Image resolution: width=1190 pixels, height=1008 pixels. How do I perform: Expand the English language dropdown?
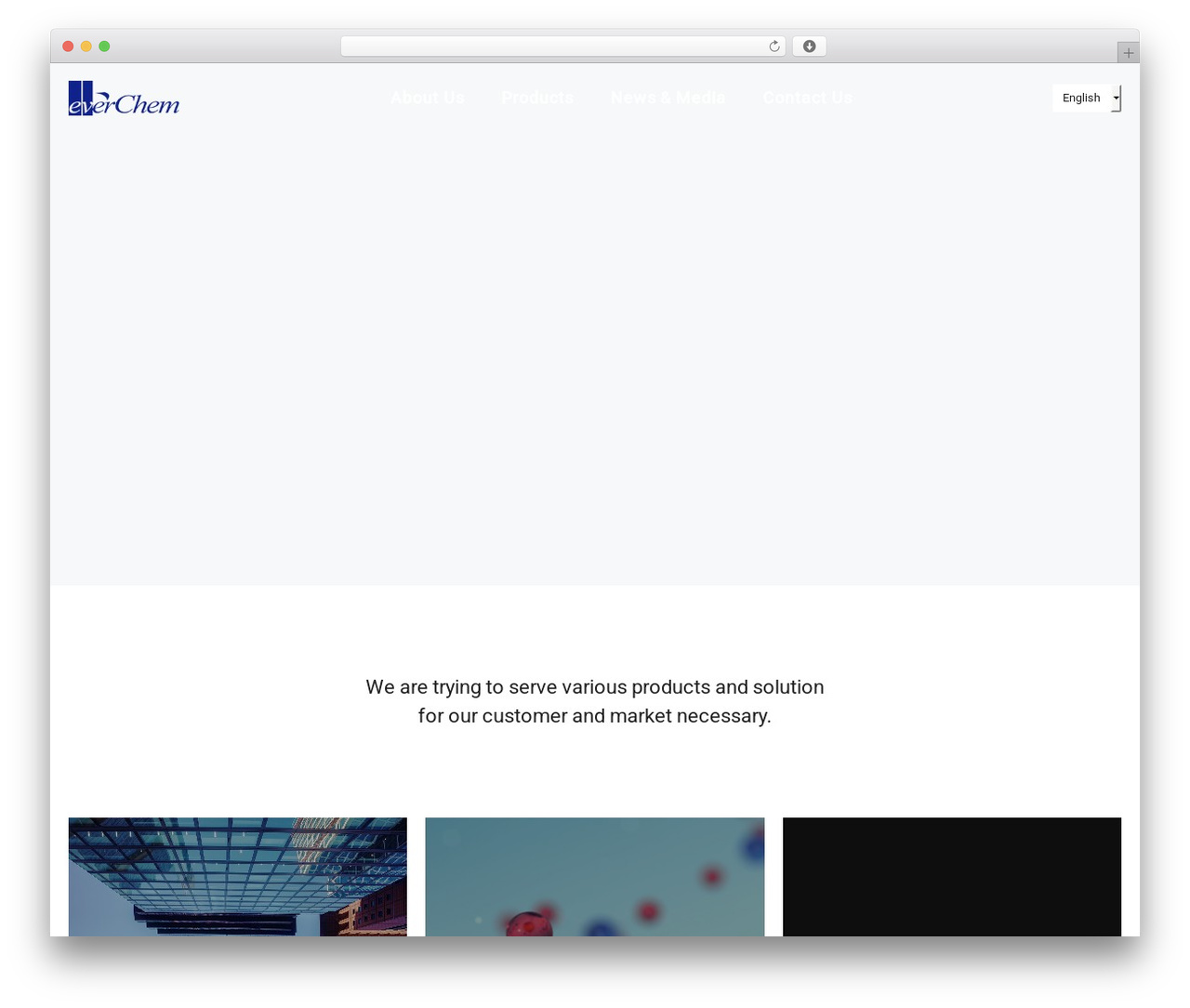click(1087, 98)
